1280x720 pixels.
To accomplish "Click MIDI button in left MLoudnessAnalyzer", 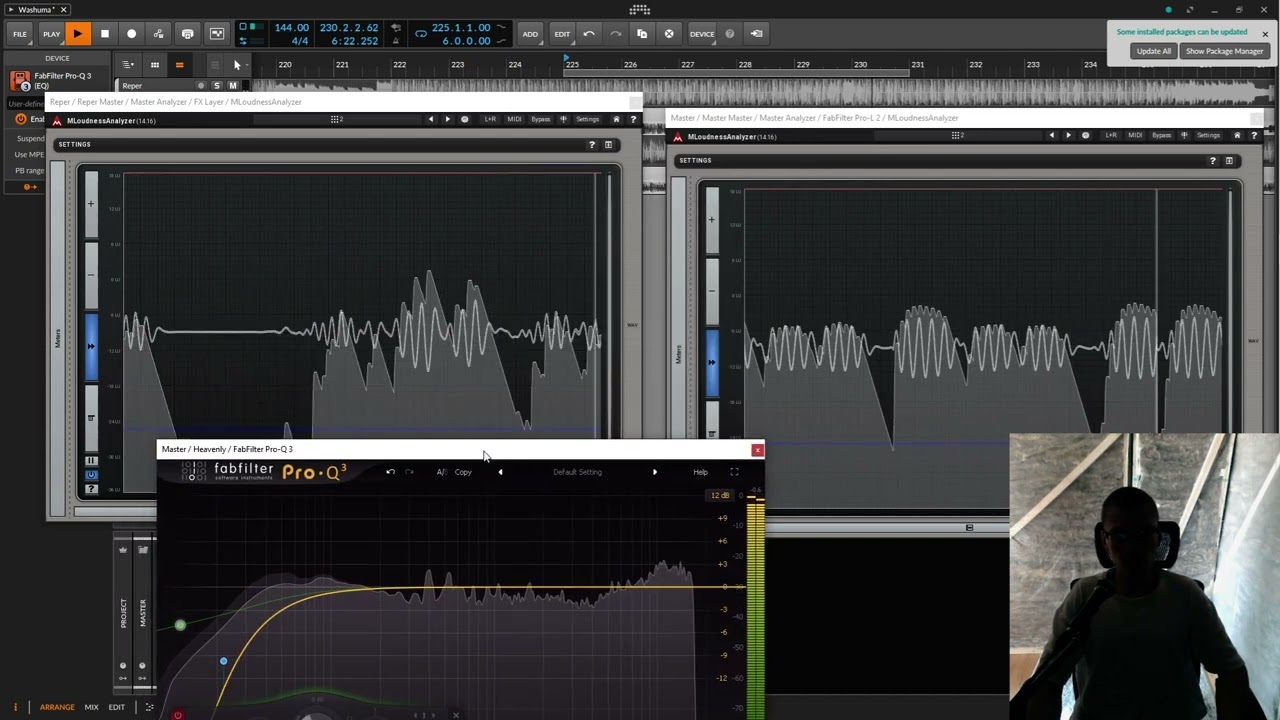I will [x=514, y=119].
